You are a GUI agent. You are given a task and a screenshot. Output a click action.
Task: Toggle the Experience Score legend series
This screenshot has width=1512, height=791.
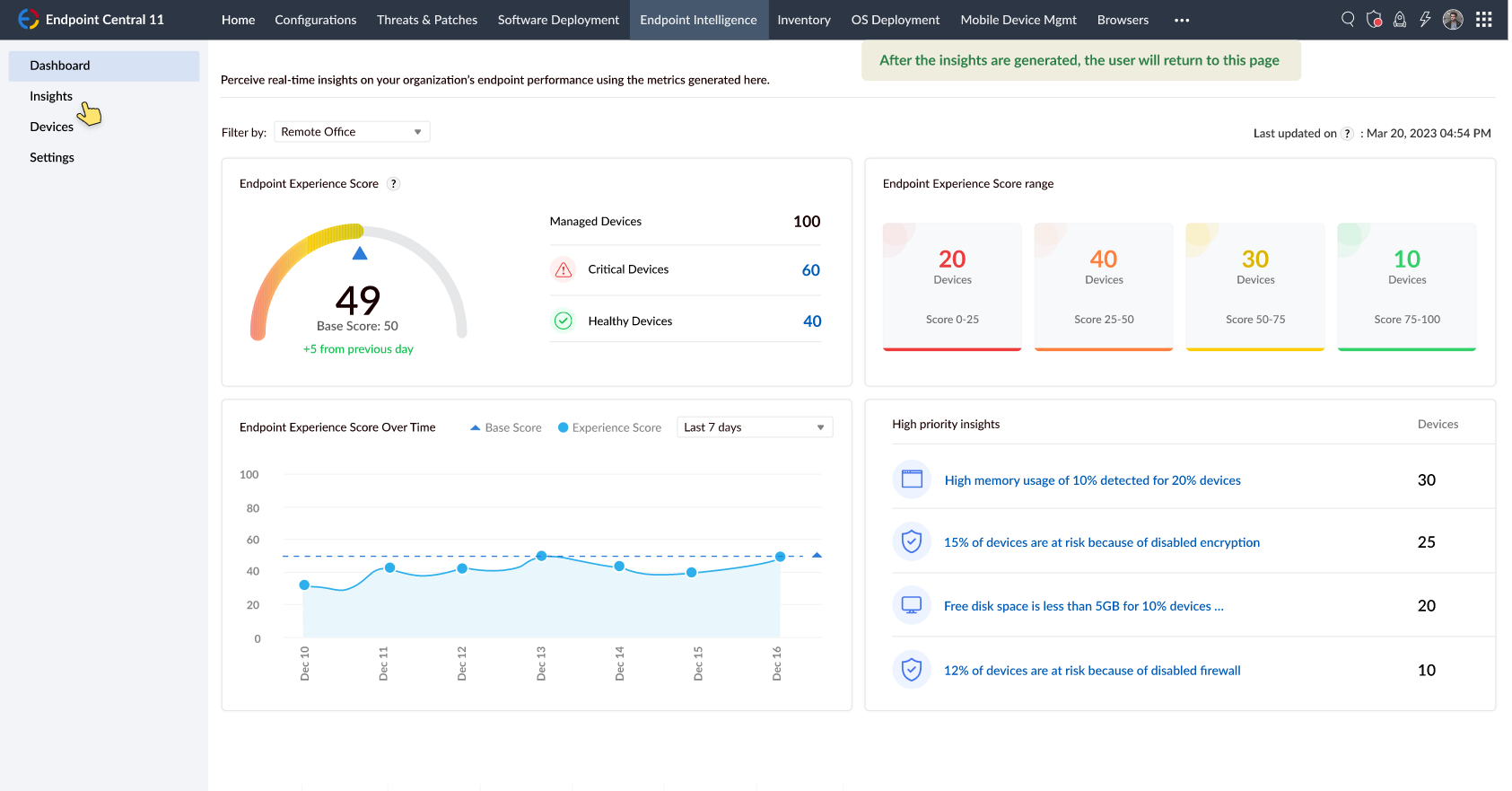tap(609, 428)
